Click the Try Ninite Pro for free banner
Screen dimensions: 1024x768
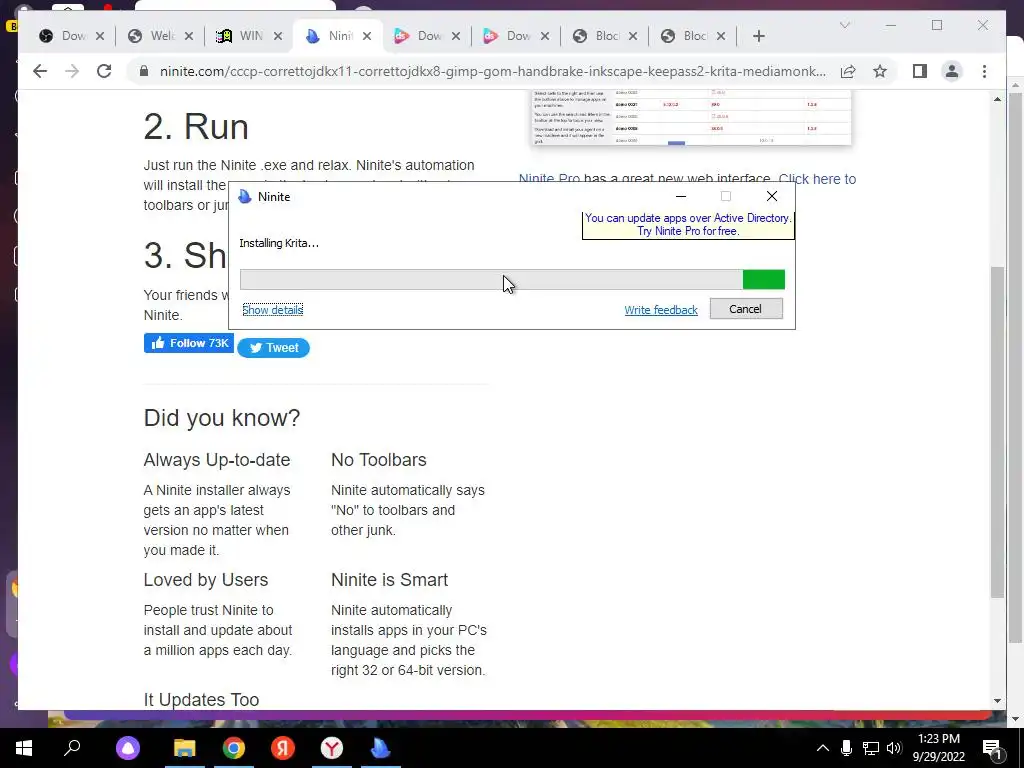[688, 225]
